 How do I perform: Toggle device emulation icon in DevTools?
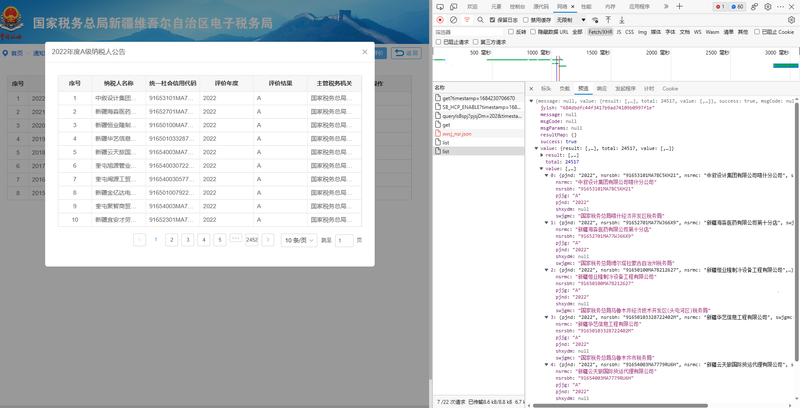pyautogui.click(x=453, y=7)
